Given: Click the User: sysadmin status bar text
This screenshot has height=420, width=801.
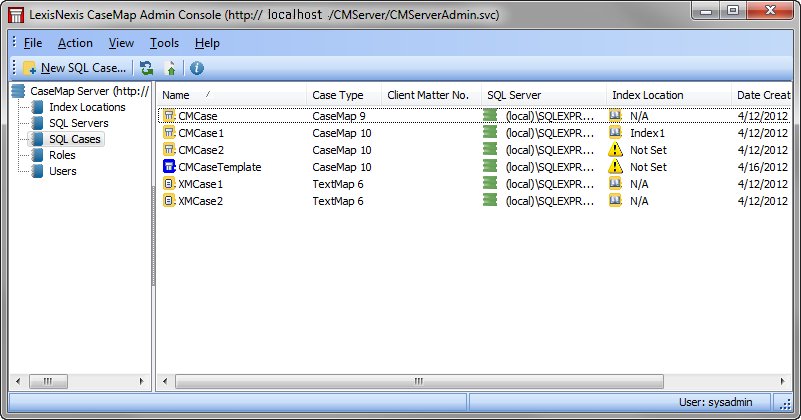Looking at the screenshot, I should [715, 402].
